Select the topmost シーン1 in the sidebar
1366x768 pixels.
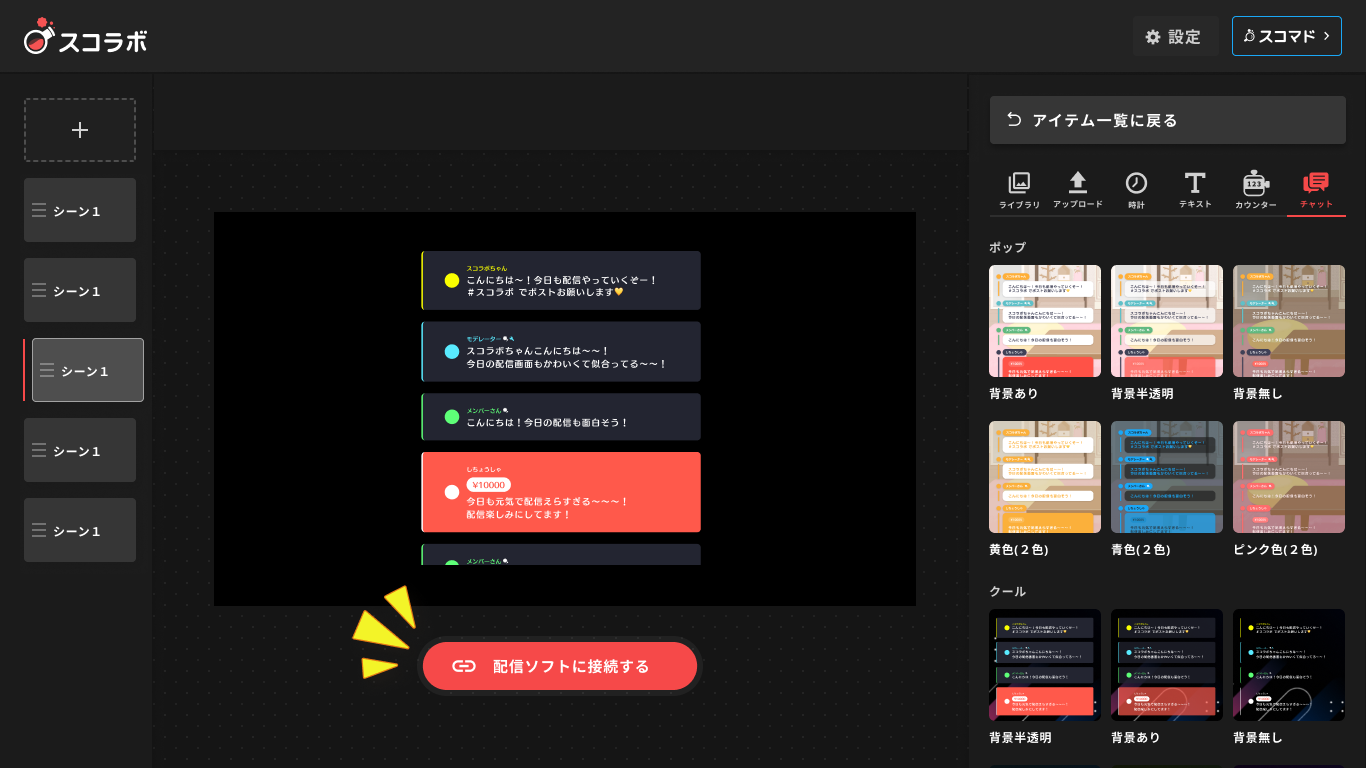[79, 210]
